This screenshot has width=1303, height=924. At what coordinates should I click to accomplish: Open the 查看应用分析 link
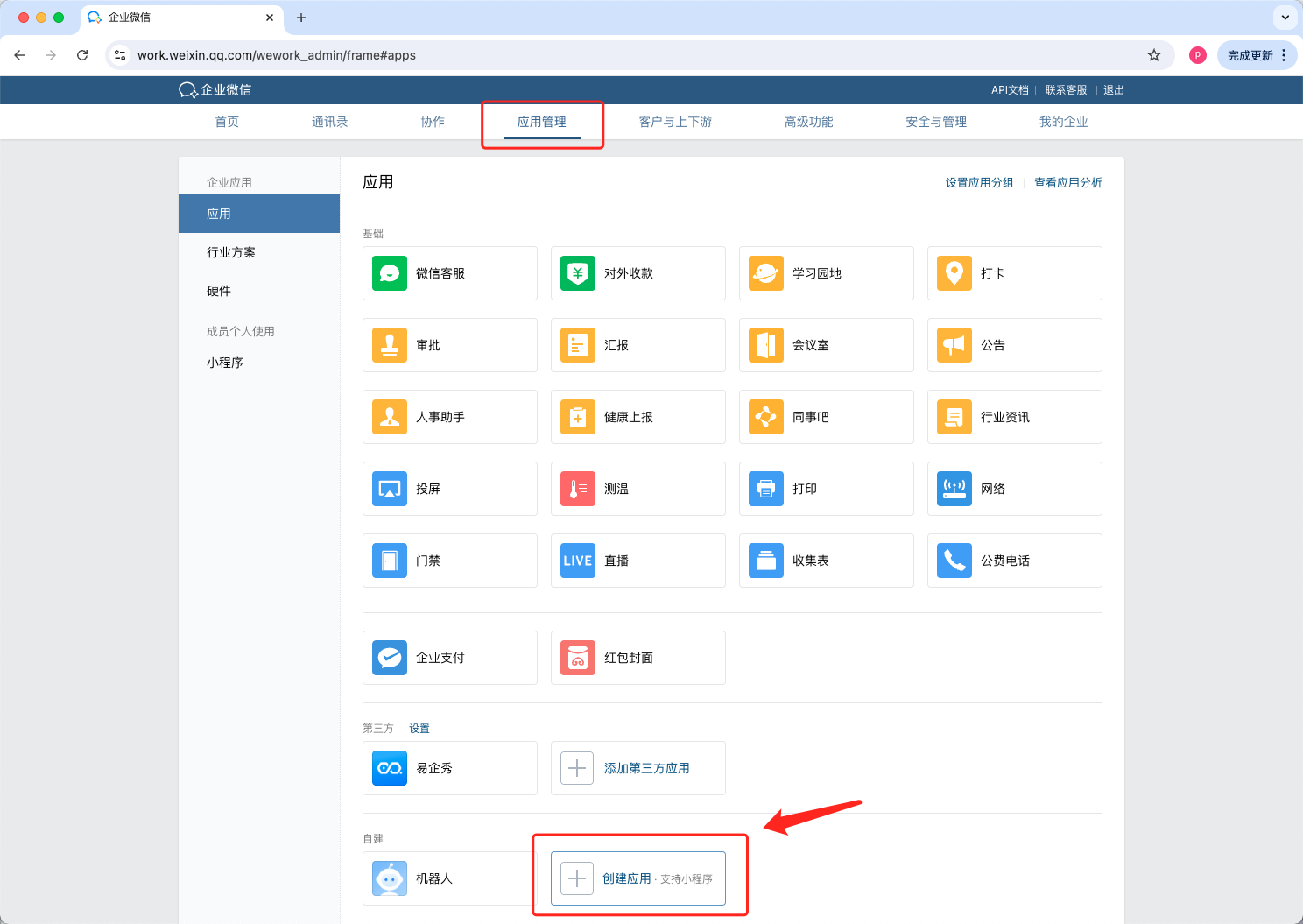pos(1068,182)
